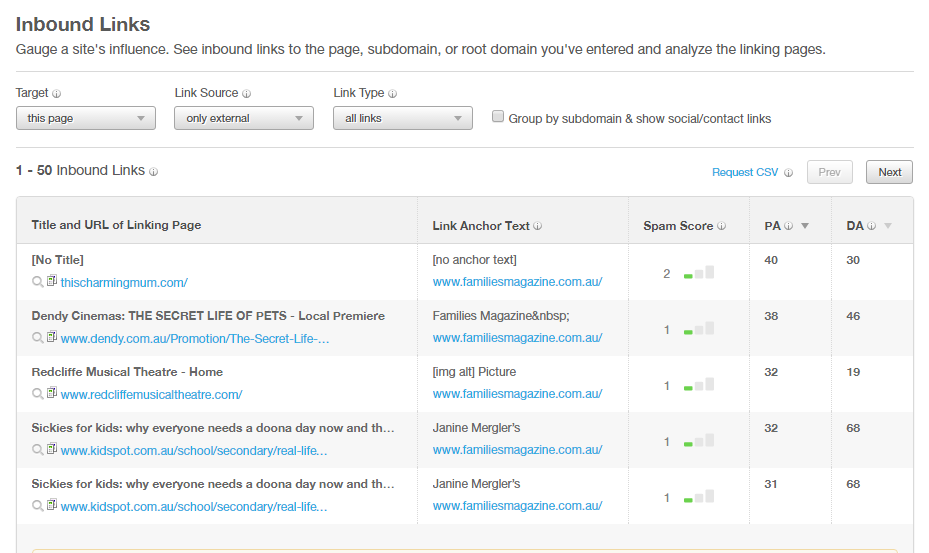Click page icon beside kidspot link with PA 31
Screen dimensions: 929x553
[x=52, y=504]
